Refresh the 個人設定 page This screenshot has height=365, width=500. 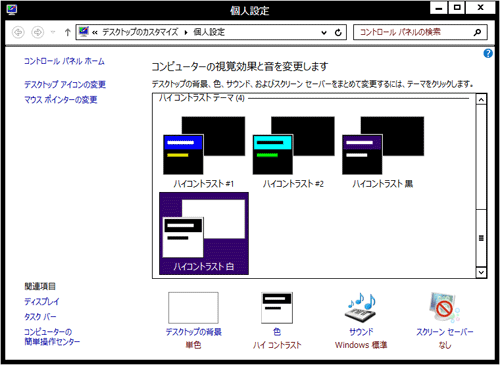click(338, 32)
